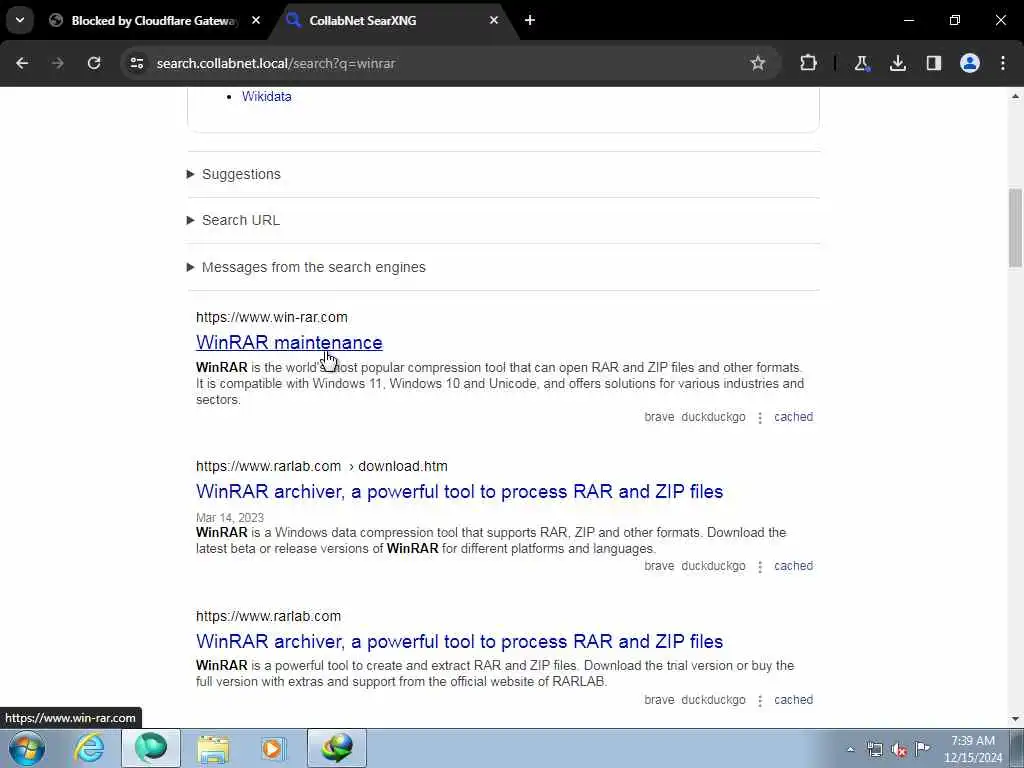
Task: Switch to Blocked by Cloudflare Gateway tab
Action: (154, 20)
